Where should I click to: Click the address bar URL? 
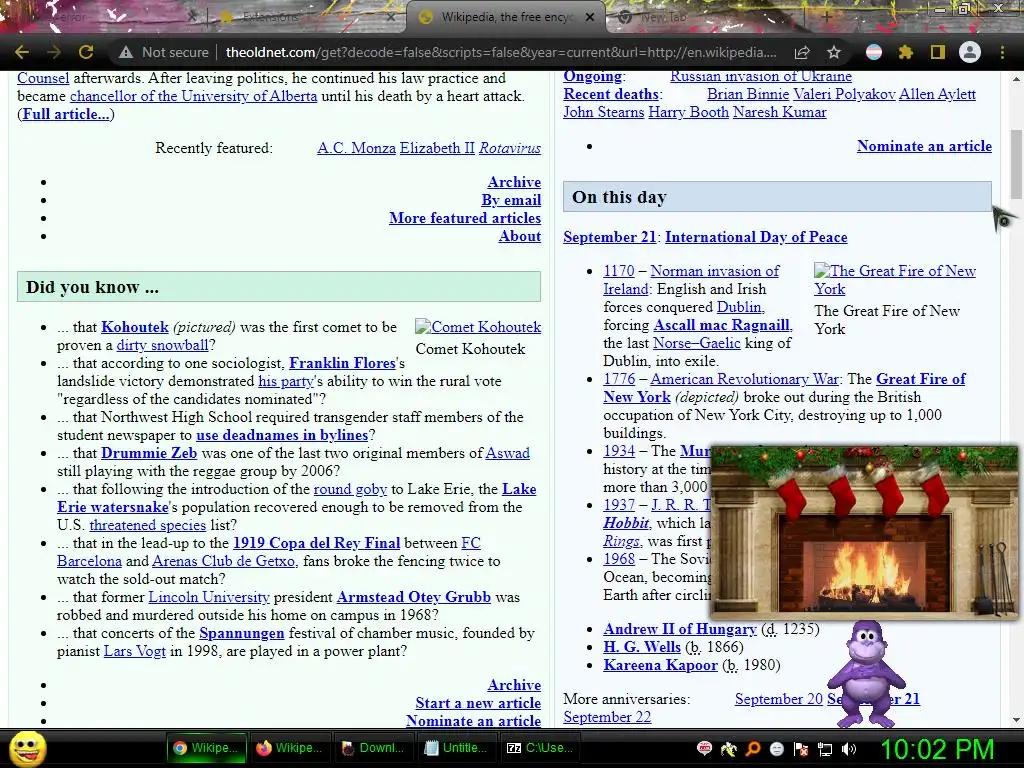[501, 52]
